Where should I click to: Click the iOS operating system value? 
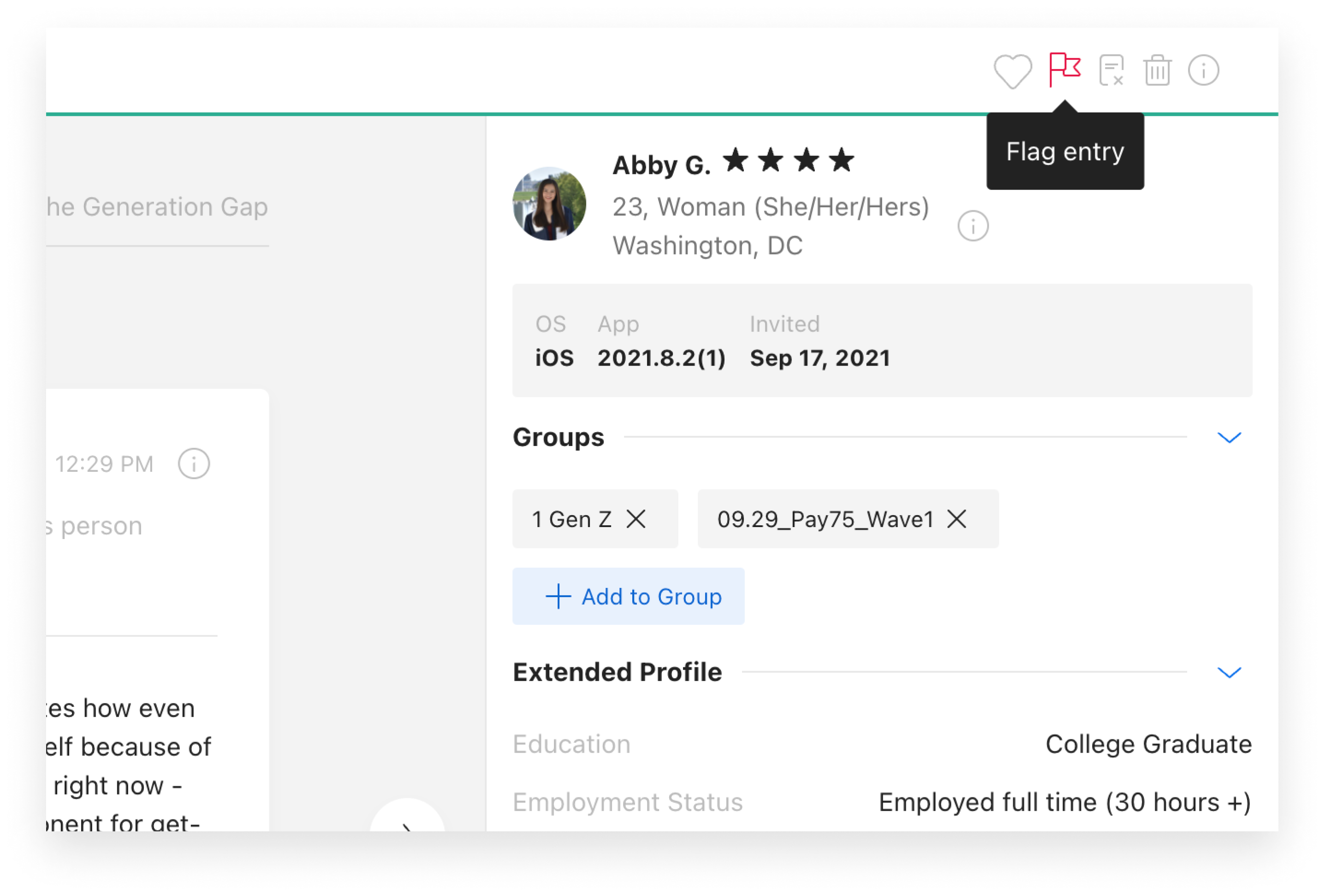pyautogui.click(x=554, y=358)
